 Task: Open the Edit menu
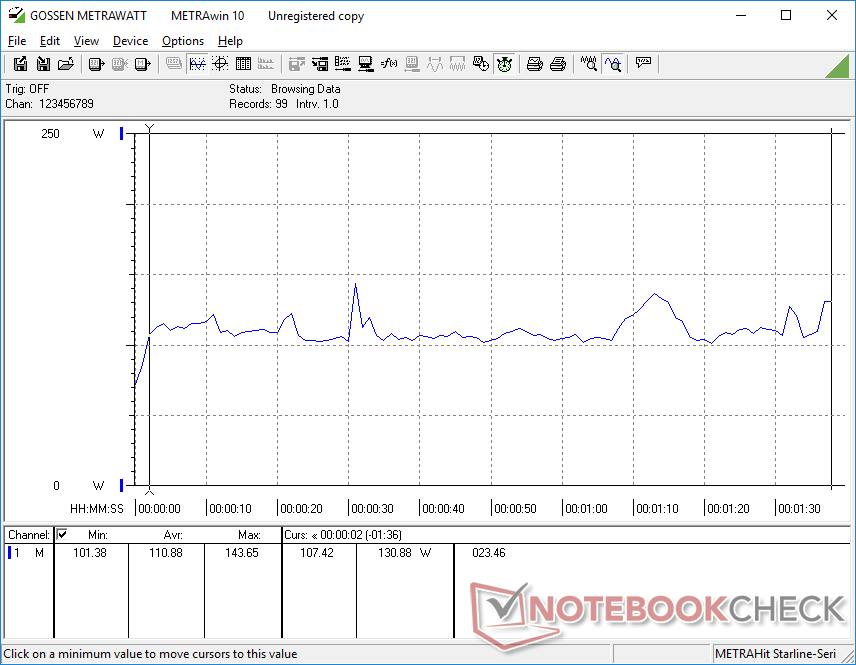click(x=50, y=41)
